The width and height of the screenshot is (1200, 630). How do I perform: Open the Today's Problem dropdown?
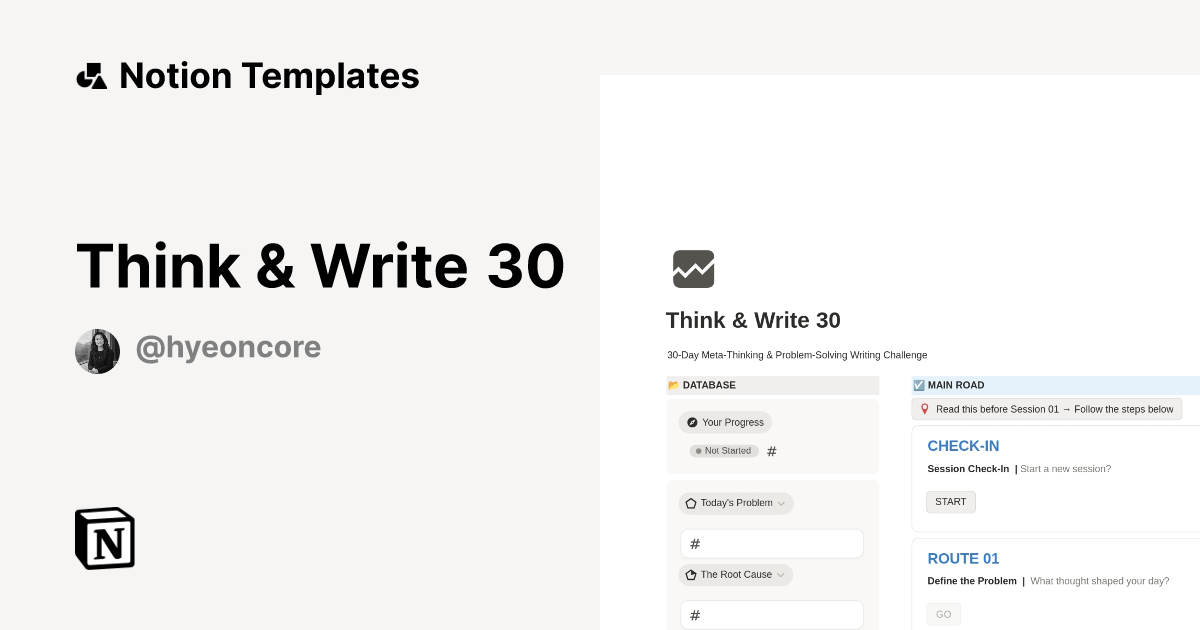(782, 503)
